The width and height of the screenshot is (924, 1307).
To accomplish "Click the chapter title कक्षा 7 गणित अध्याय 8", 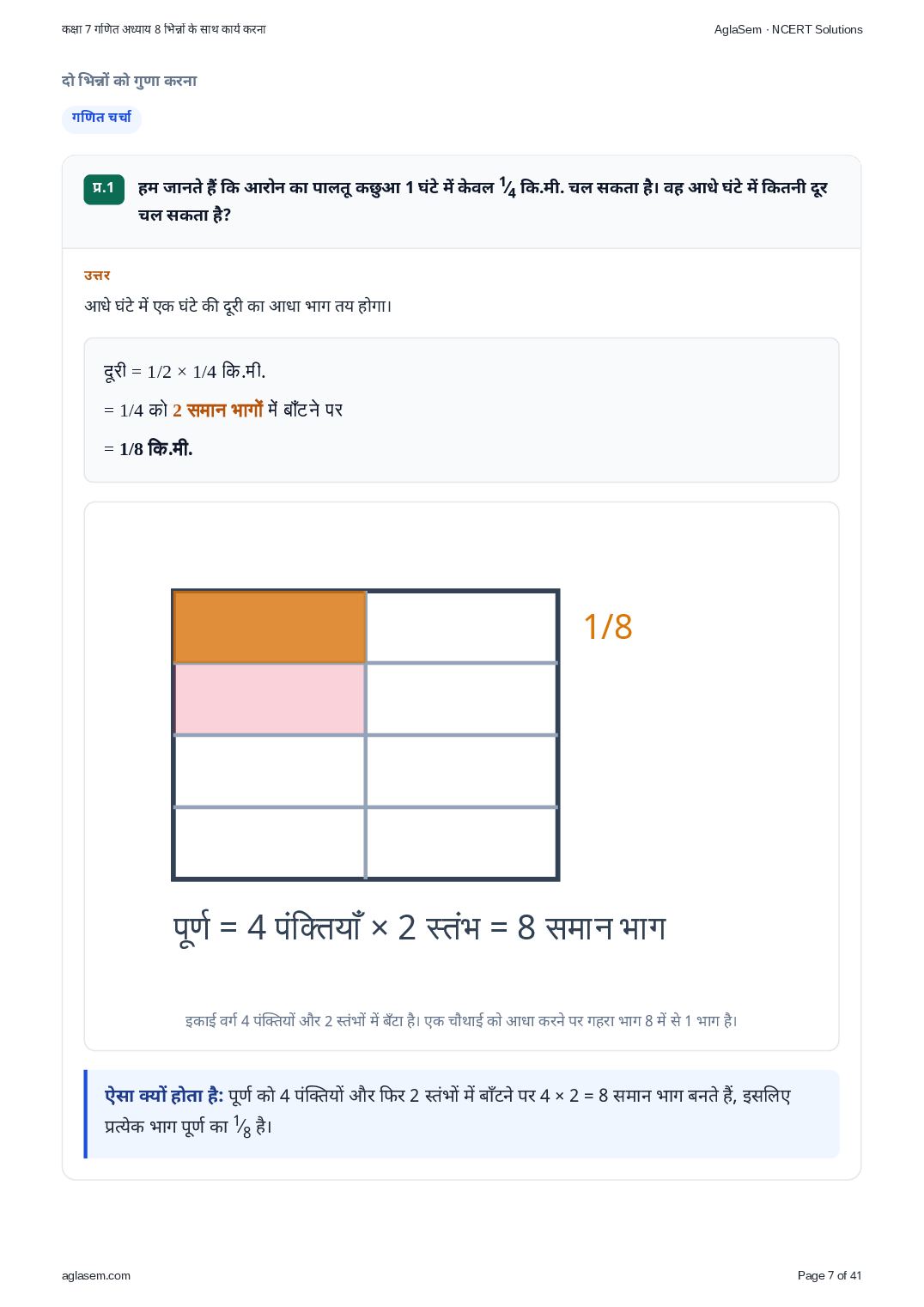I will click(x=164, y=29).
